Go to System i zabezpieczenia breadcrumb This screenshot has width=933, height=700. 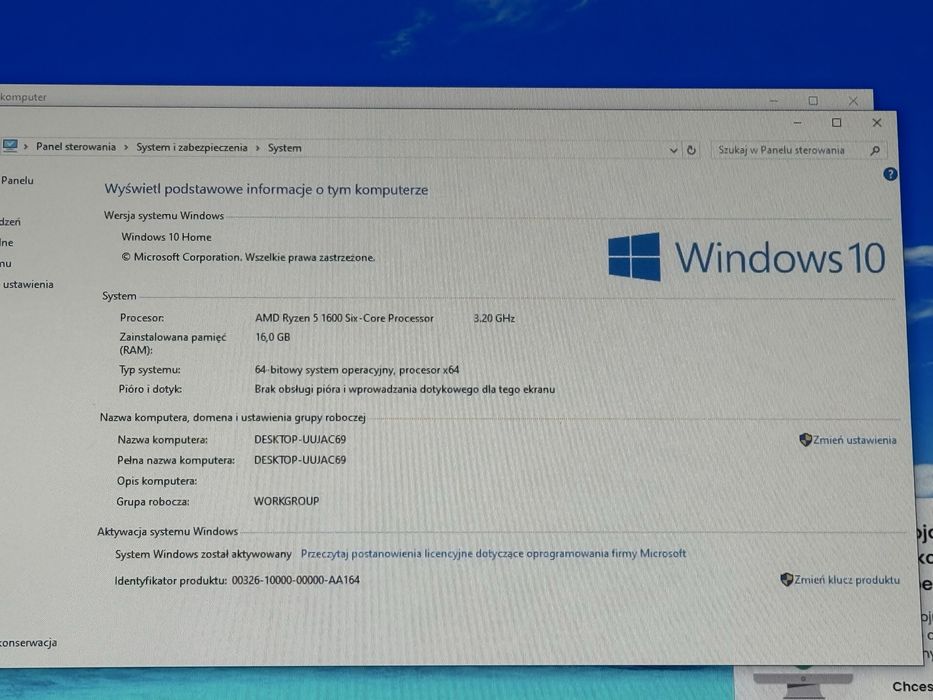[192, 148]
